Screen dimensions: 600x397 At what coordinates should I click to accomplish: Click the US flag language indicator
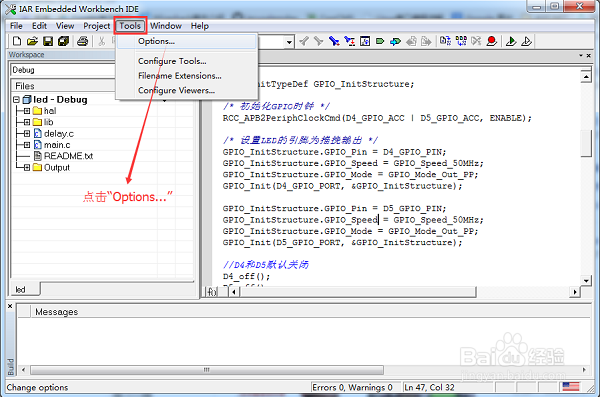pyautogui.click(x=571, y=386)
